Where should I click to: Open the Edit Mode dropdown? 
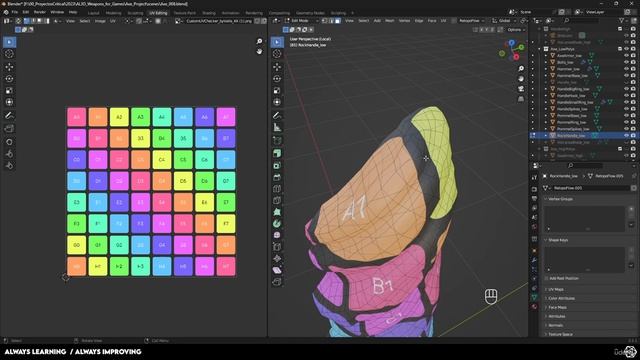[303, 21]
